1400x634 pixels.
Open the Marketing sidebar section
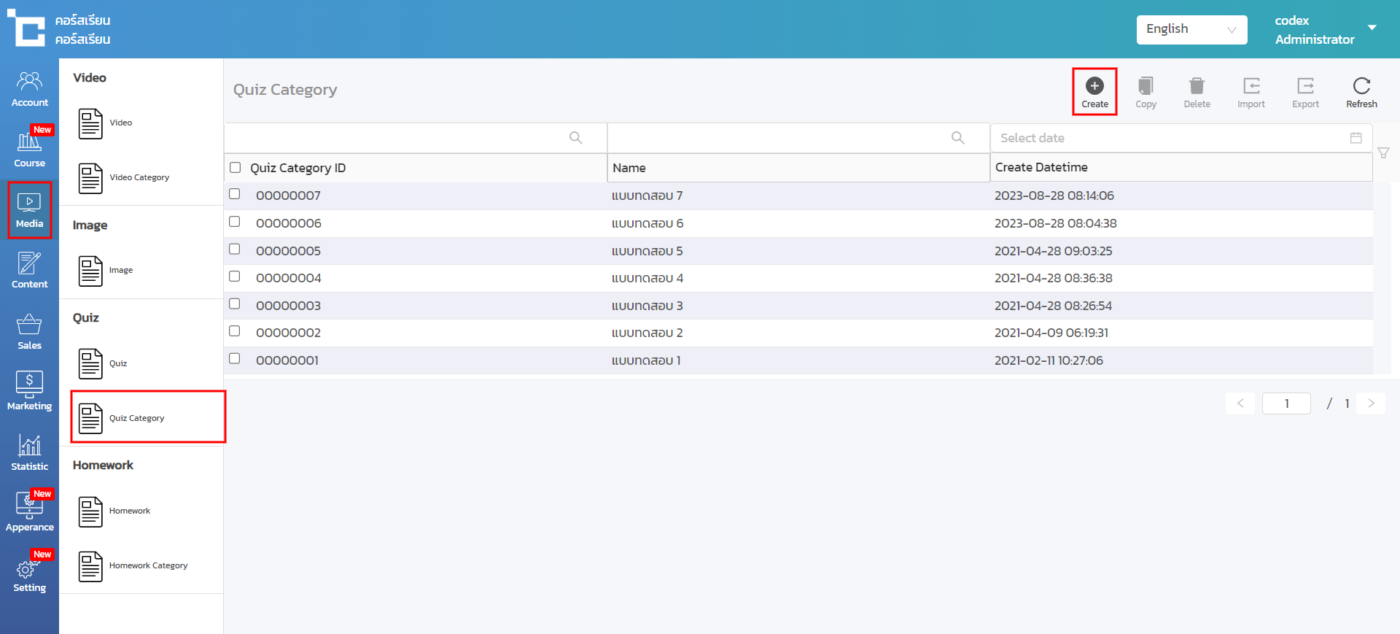[x=29, y=391]
